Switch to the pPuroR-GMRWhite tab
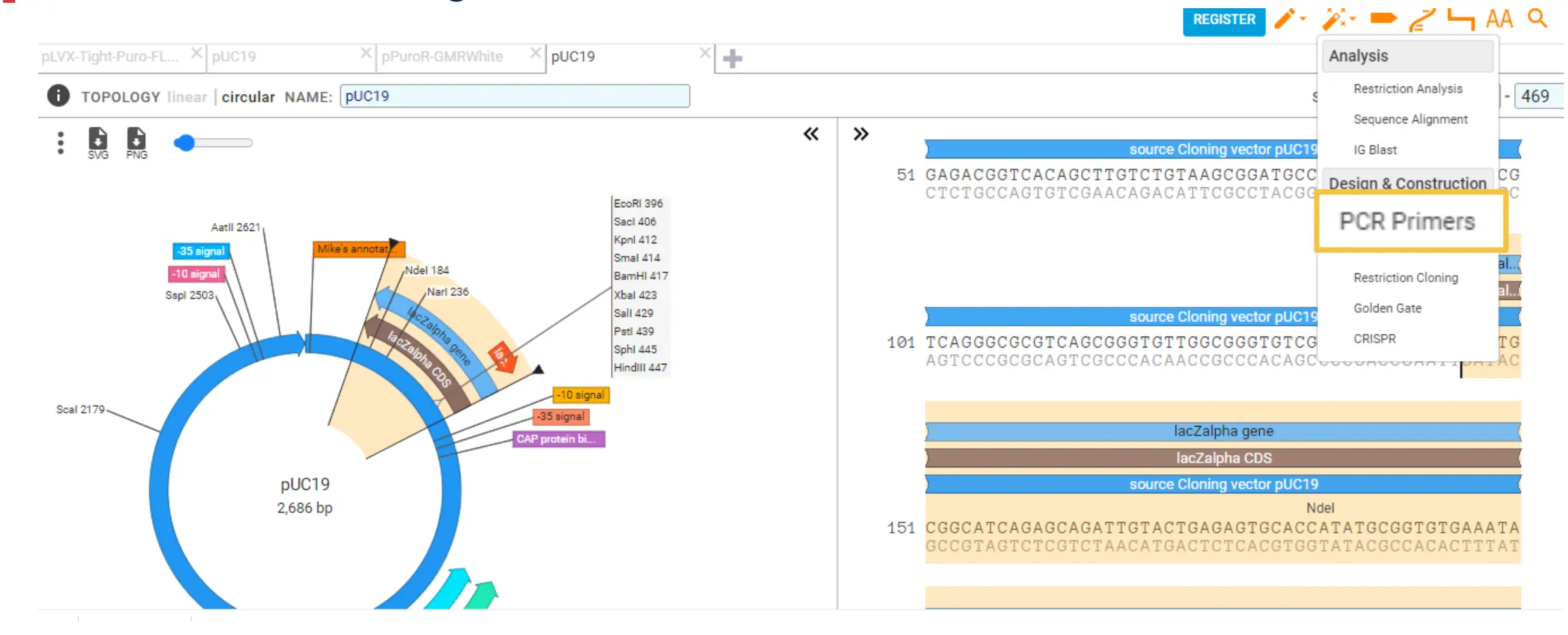This screenshot has height=635, width=1568. point(442,57)
